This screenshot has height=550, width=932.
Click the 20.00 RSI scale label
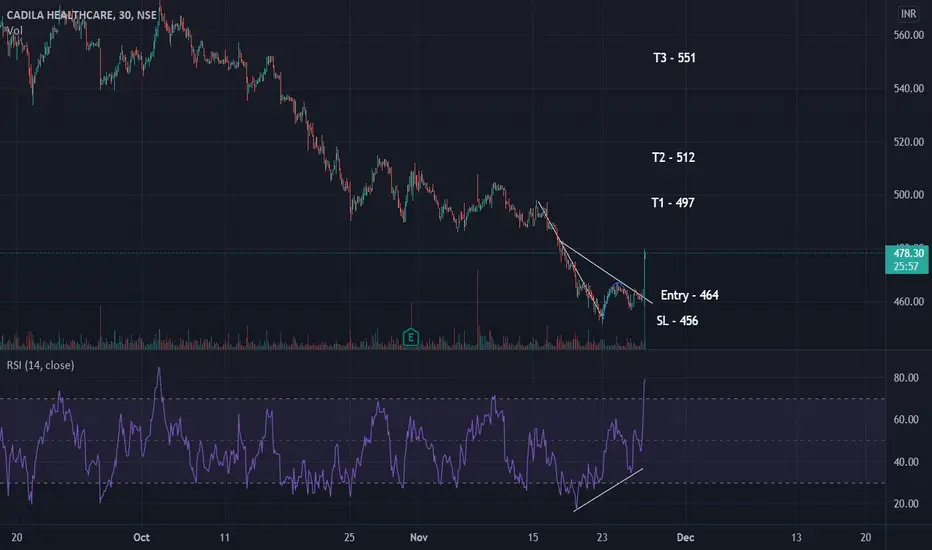click(x=906, y=504)
